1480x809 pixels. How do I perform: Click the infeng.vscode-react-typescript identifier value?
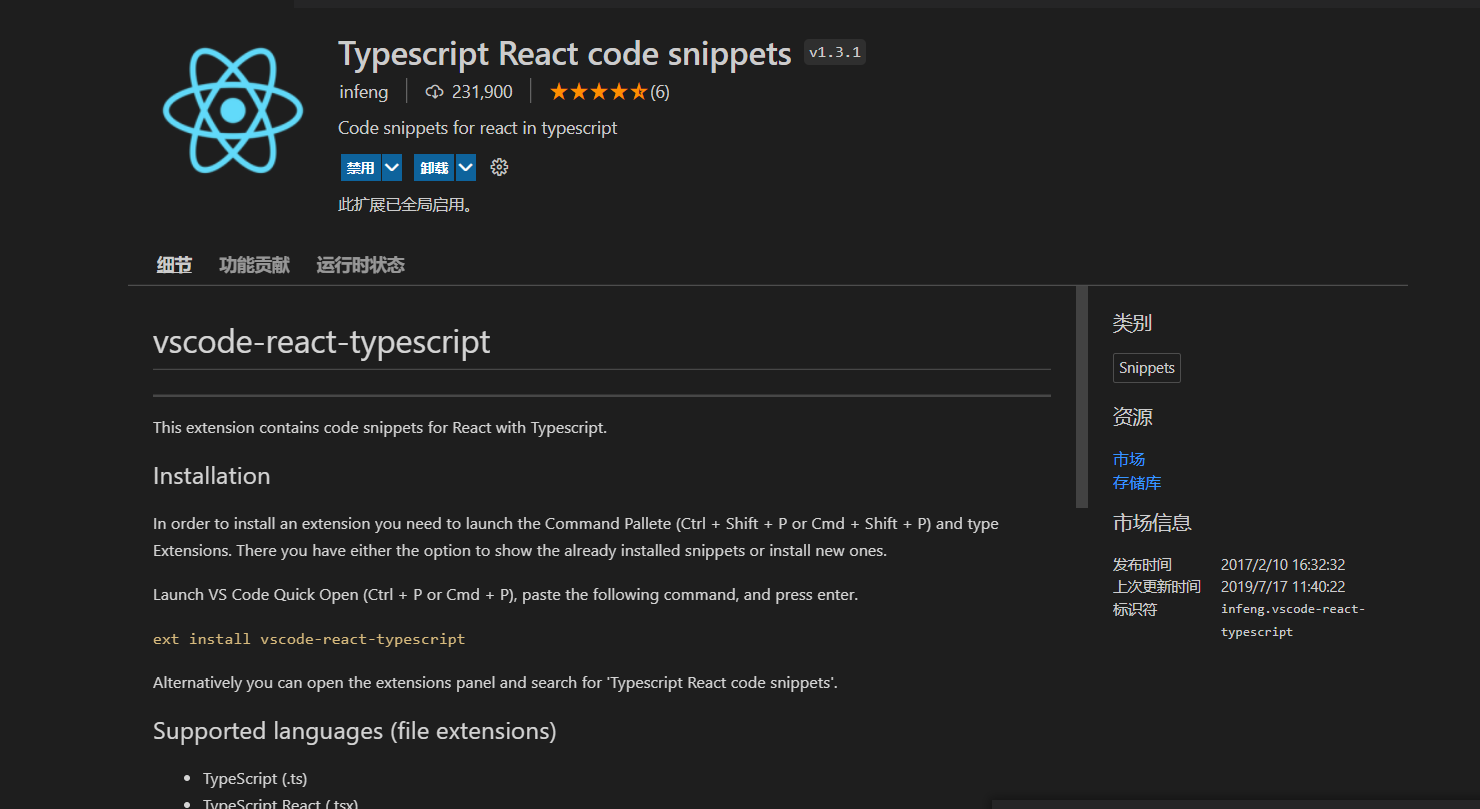(x=1293, y=621)
